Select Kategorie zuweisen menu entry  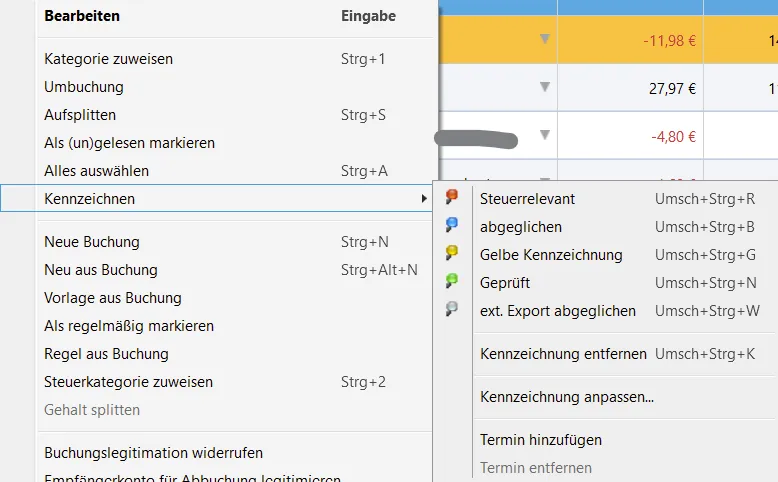[x=109, y=59]
